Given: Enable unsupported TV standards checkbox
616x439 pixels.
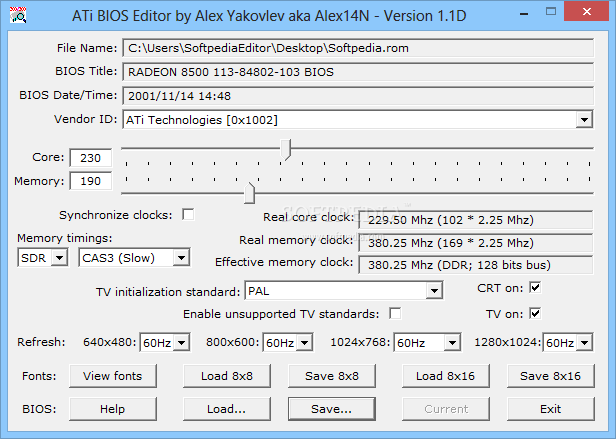Looking at the screenshot, I should click(x=395, y=314).
